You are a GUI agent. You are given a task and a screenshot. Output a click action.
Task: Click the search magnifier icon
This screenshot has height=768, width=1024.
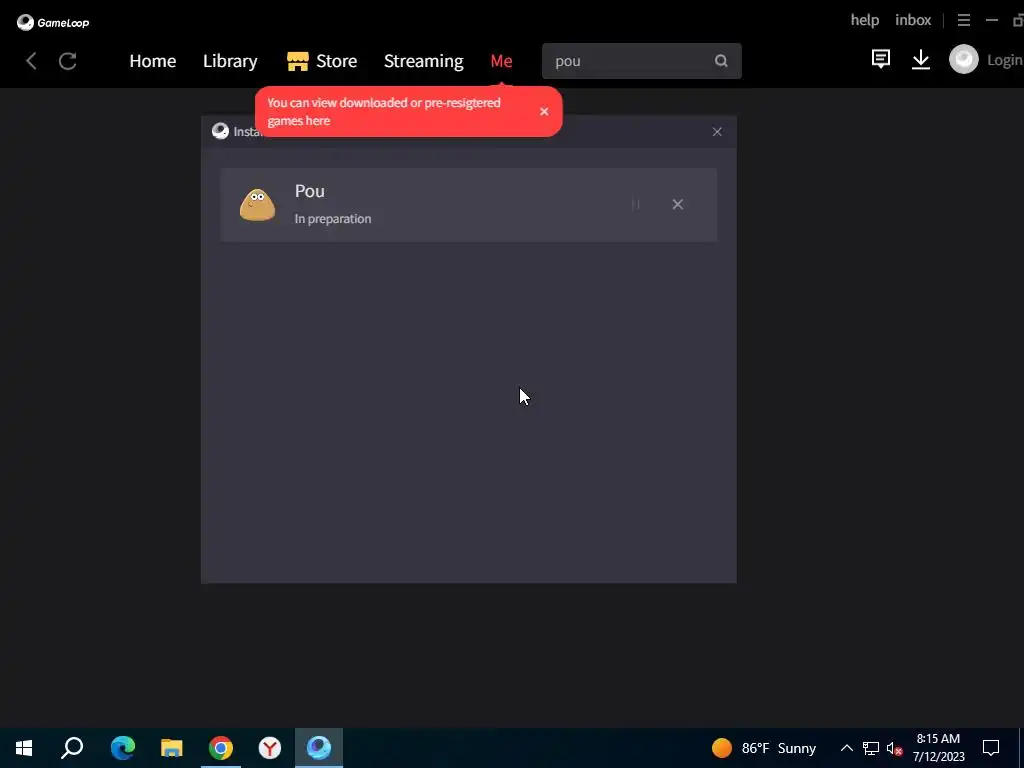(721, 61)
